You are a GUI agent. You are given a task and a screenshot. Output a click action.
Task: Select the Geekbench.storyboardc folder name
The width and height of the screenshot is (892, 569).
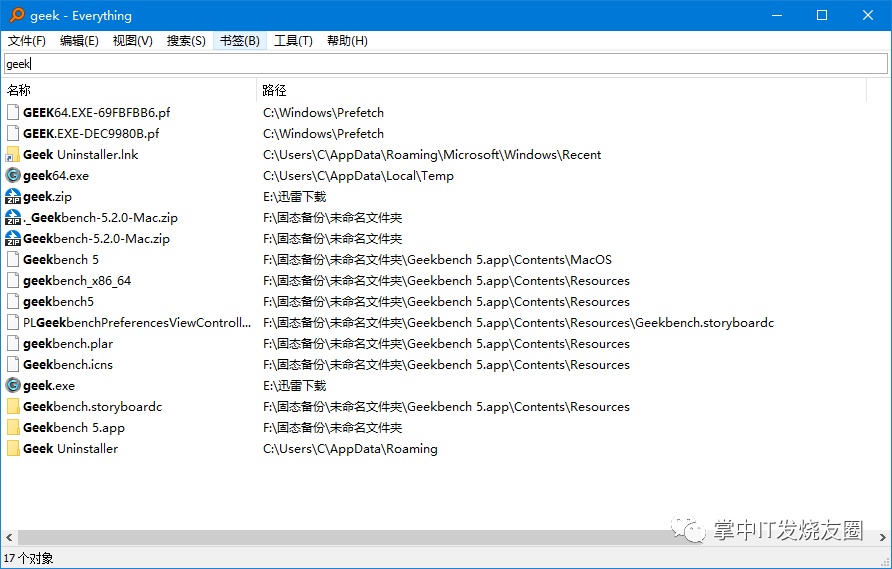[93, 407]
